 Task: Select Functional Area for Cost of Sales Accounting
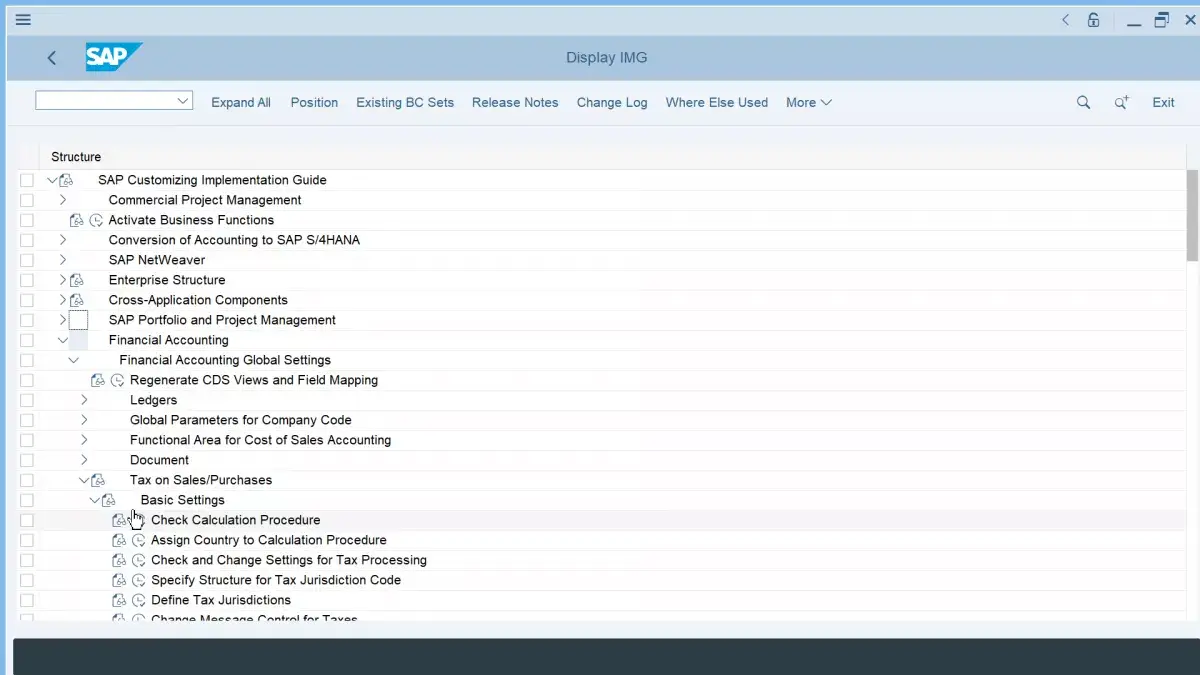[x=260, y=440]
